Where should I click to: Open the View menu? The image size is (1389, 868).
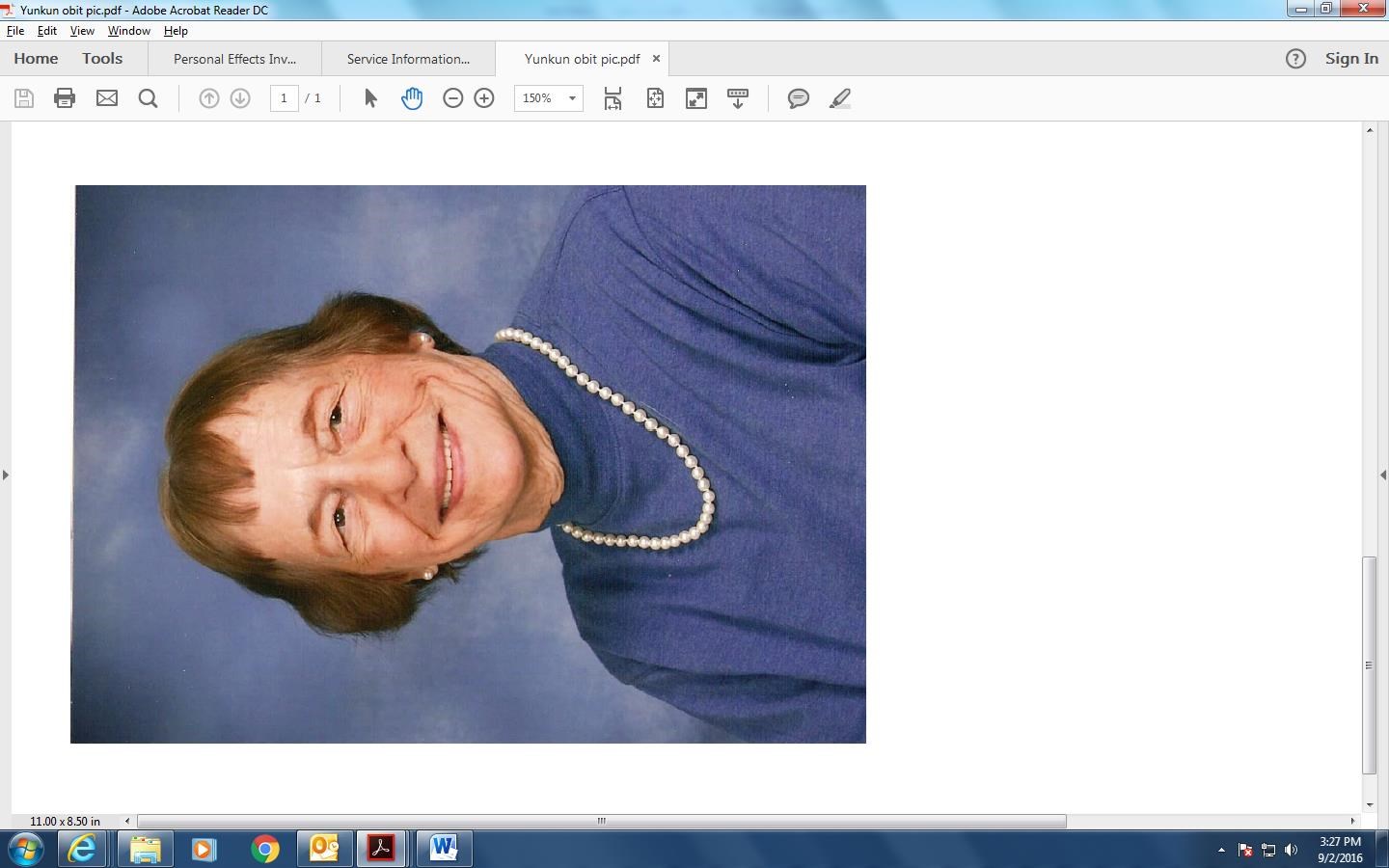pyautogui.click(x=82, y=30)
